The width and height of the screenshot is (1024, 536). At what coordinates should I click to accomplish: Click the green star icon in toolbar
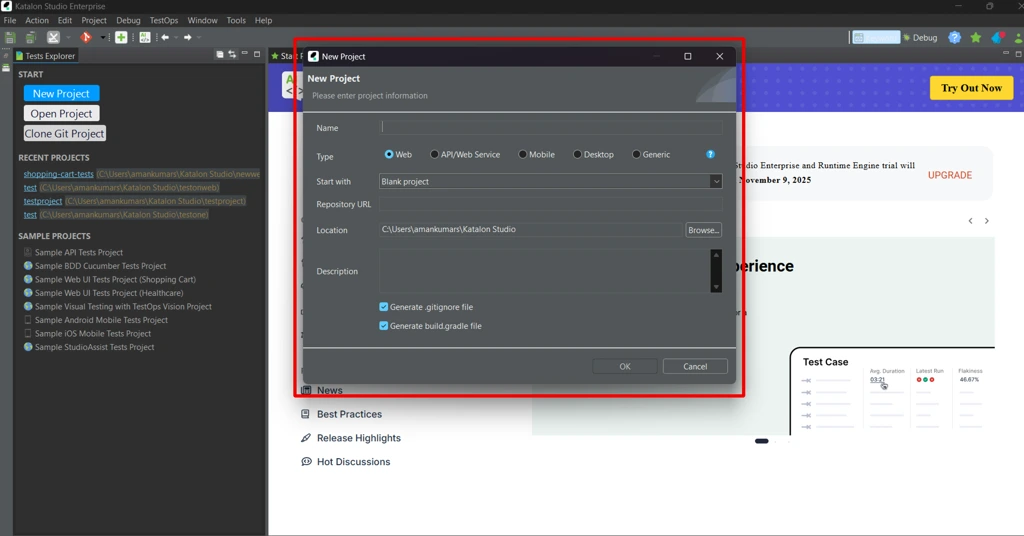tap(976, 37)
